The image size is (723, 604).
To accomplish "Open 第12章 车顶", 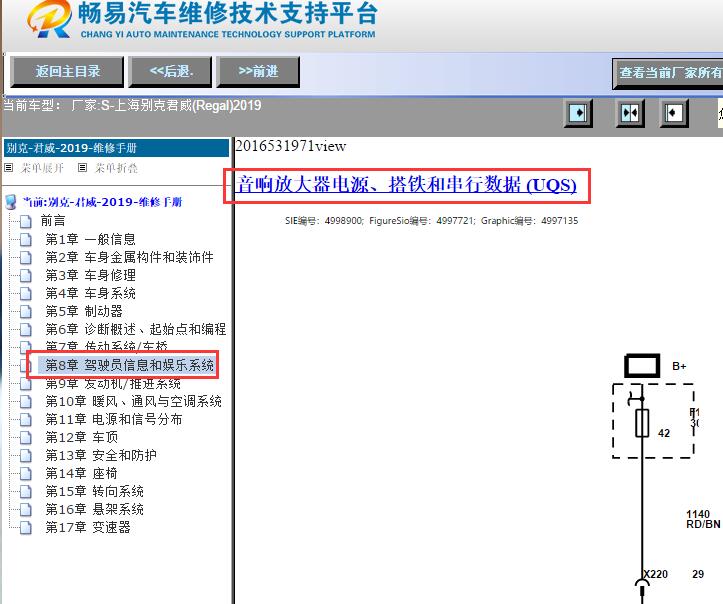I will point(82,438).
